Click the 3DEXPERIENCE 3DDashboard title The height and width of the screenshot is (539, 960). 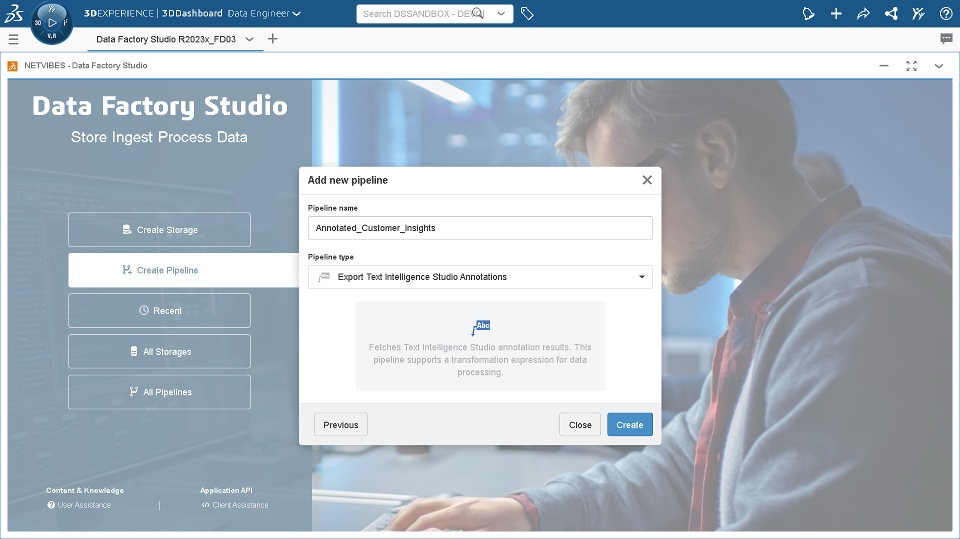[153, 13]
